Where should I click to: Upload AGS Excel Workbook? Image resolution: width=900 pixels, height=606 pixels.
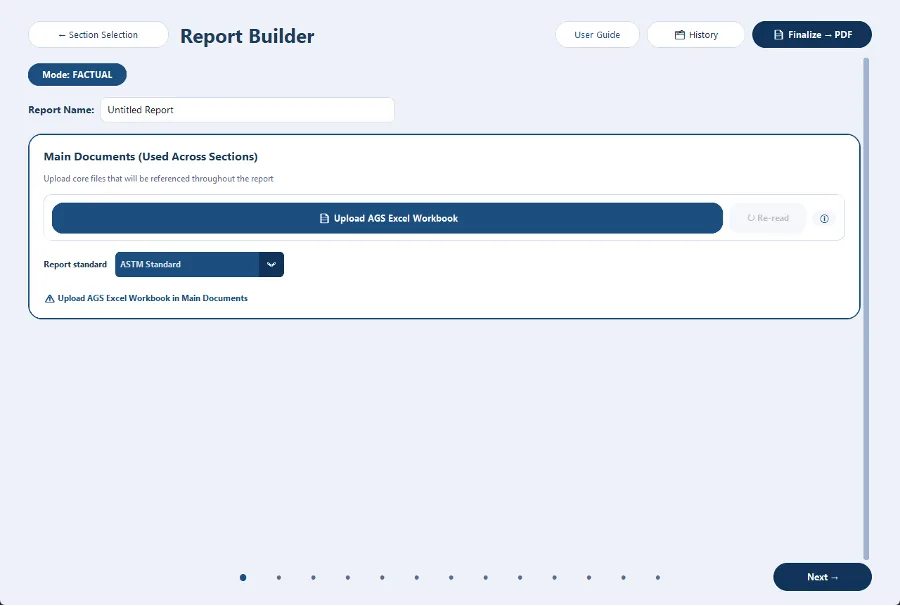click(x=387, y=218)
